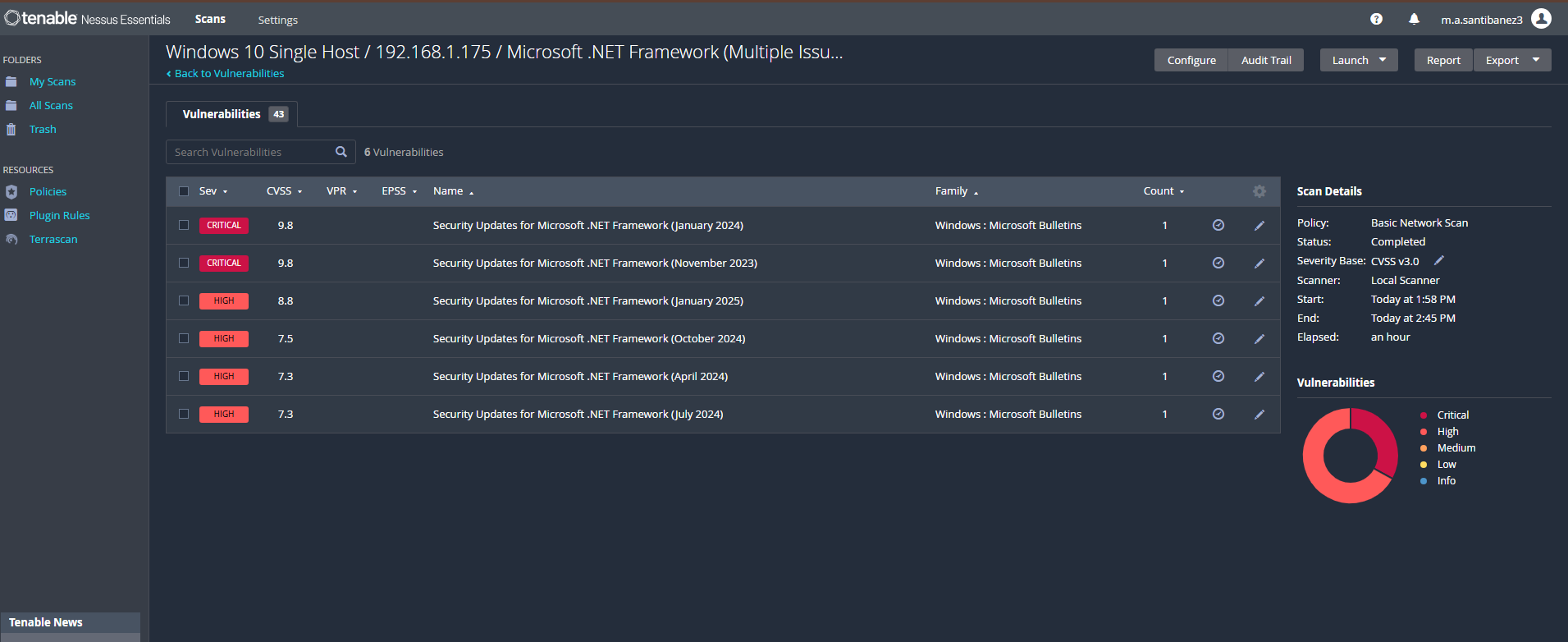Open the Tenable News panel

(x=71, y=622)
